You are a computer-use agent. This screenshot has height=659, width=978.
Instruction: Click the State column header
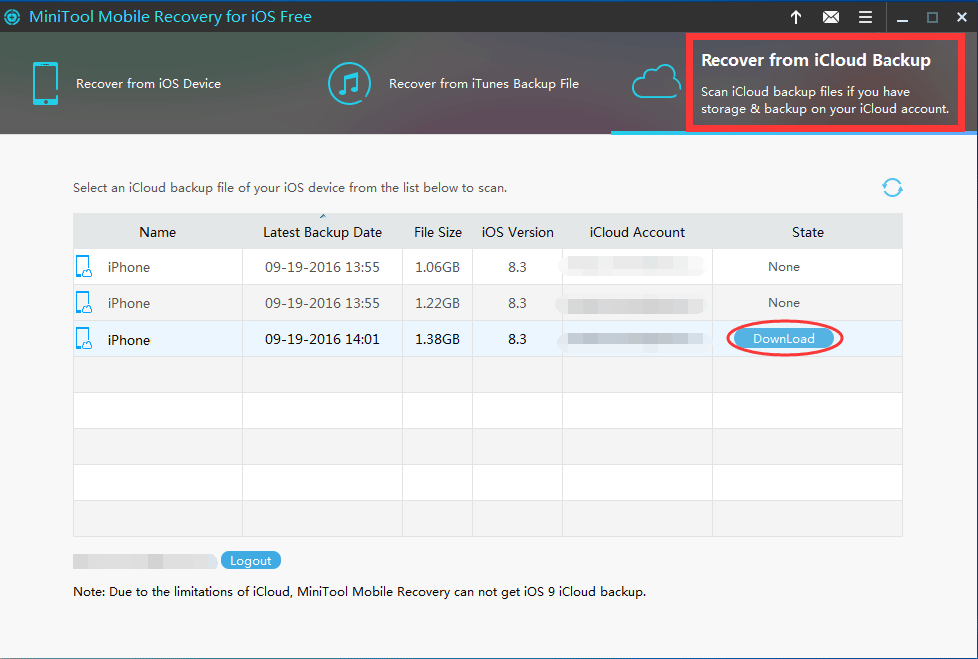click(808, 232)
